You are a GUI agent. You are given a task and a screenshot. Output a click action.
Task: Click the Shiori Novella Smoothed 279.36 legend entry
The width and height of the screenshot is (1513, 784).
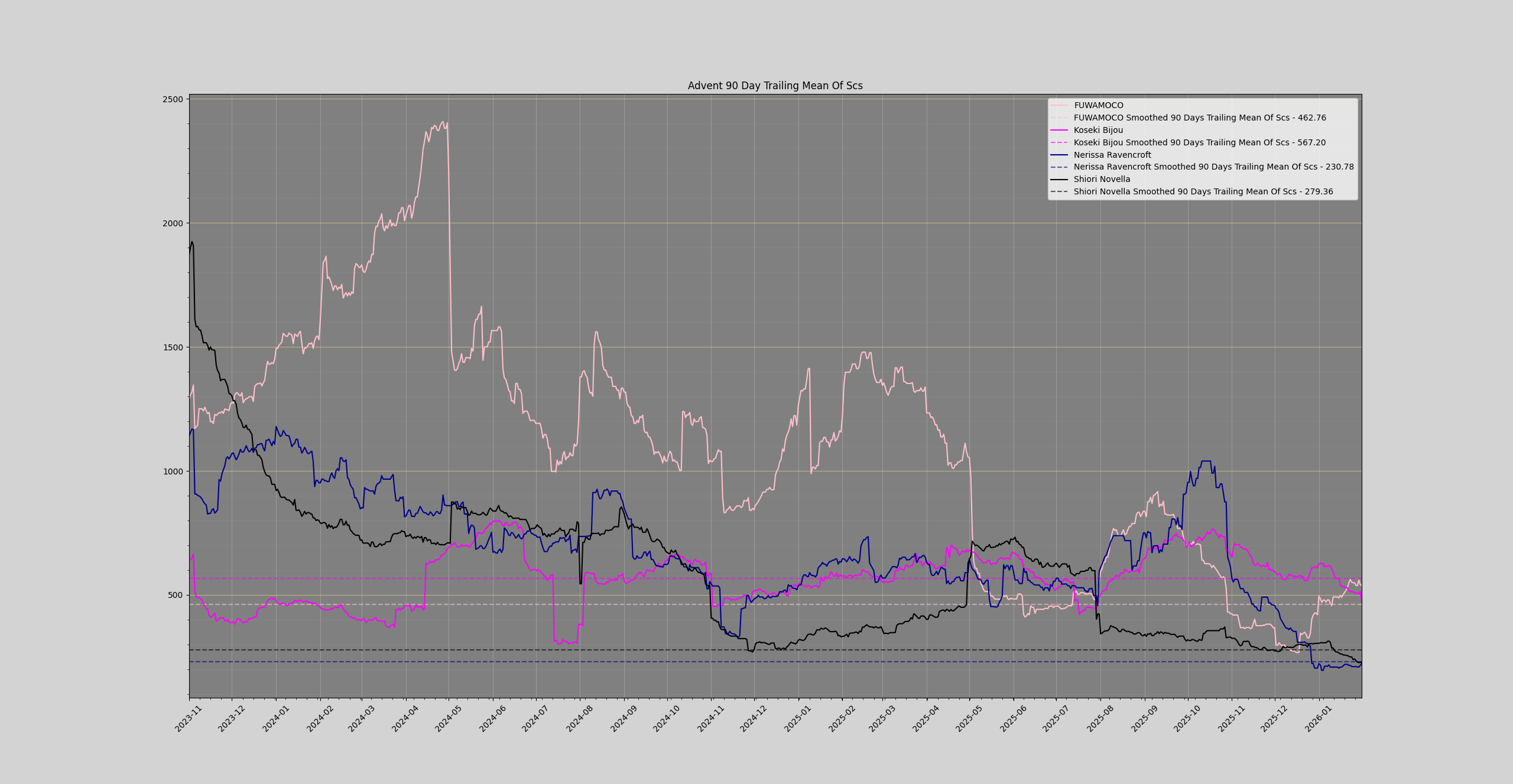click(1203, 191)
